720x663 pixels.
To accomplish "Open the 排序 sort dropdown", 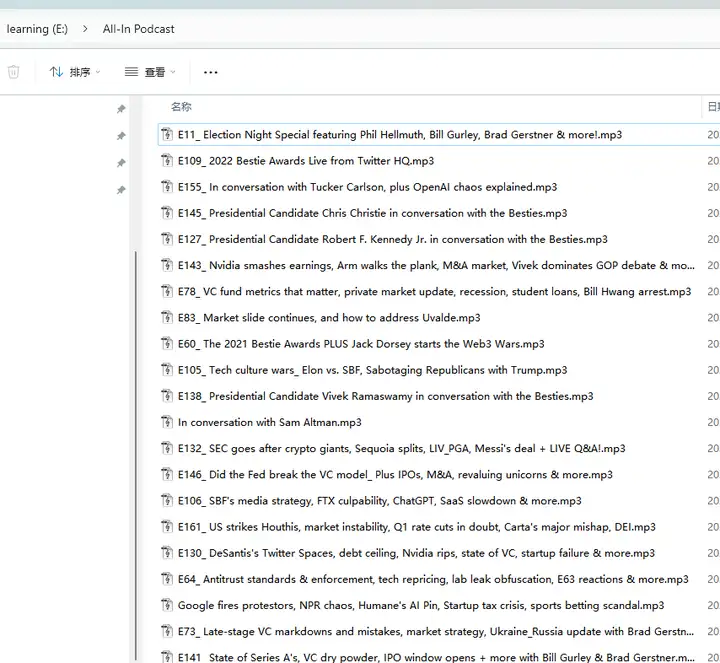I will pyautogui.click(x=74, y=72).
